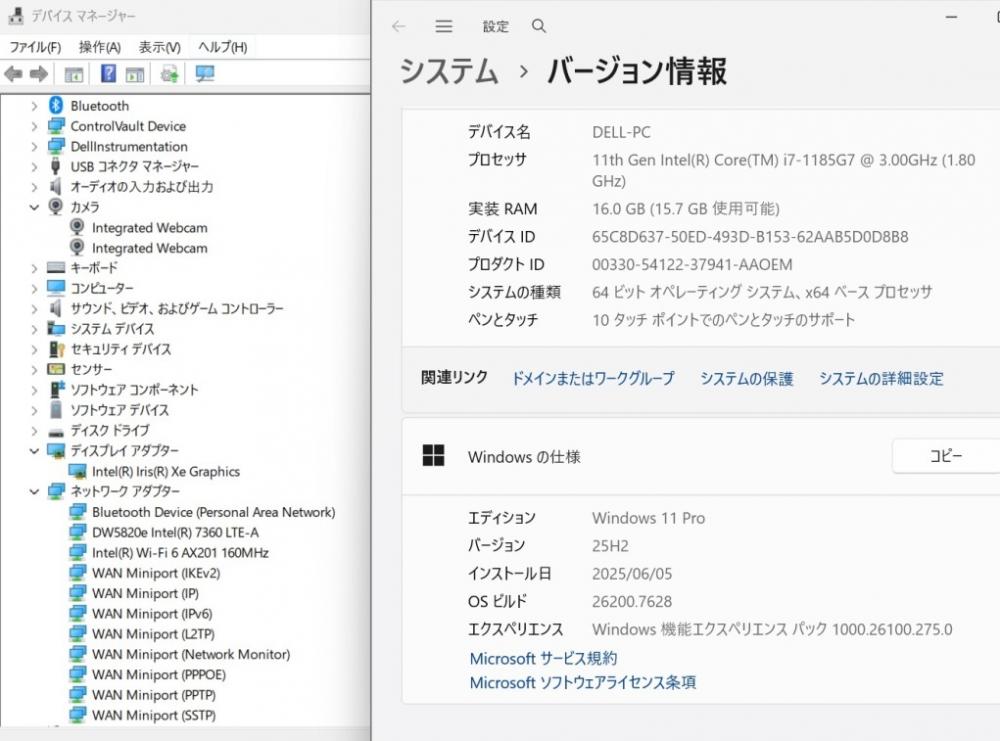This screenshot has height=741, width=1000.
Task: Click the 実装 RAM value 16.0 GB
Action: pyautogui.click(x=686, y=209)
